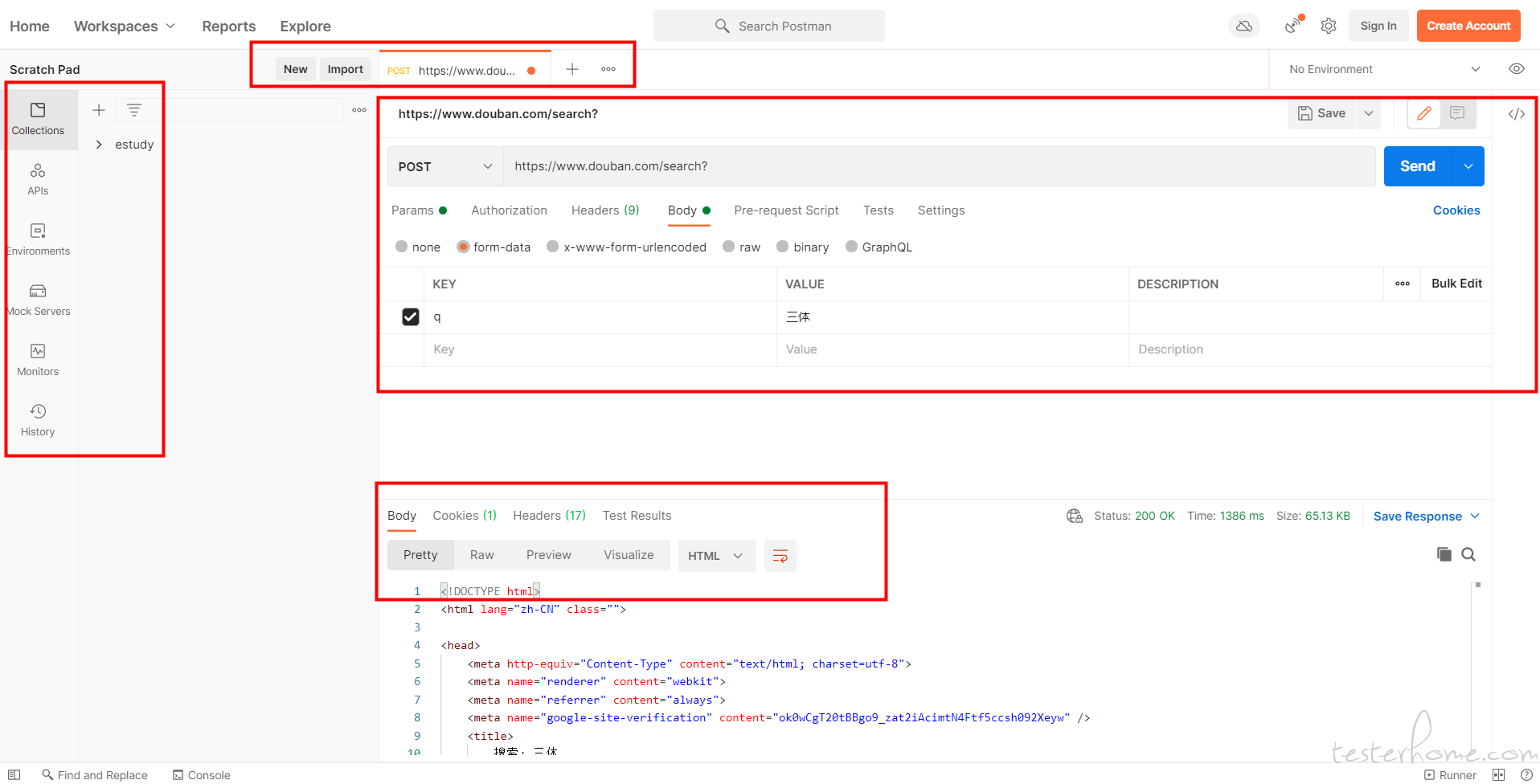The width and height of the screenshot is (1540, 784).
Task: Open the Mock Servers sidebar panel
Action: [x=38, y=300]
